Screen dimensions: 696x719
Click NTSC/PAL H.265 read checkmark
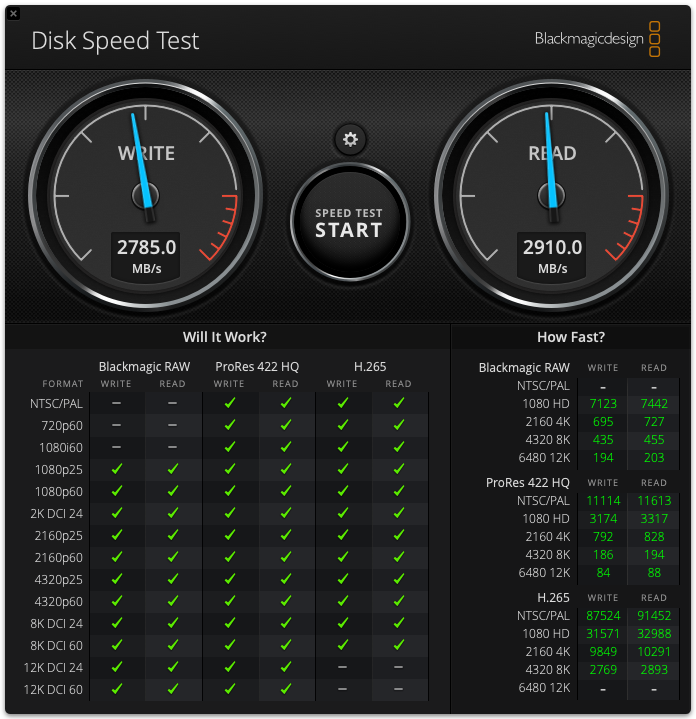pyautogui.click(x=399, y=403)
